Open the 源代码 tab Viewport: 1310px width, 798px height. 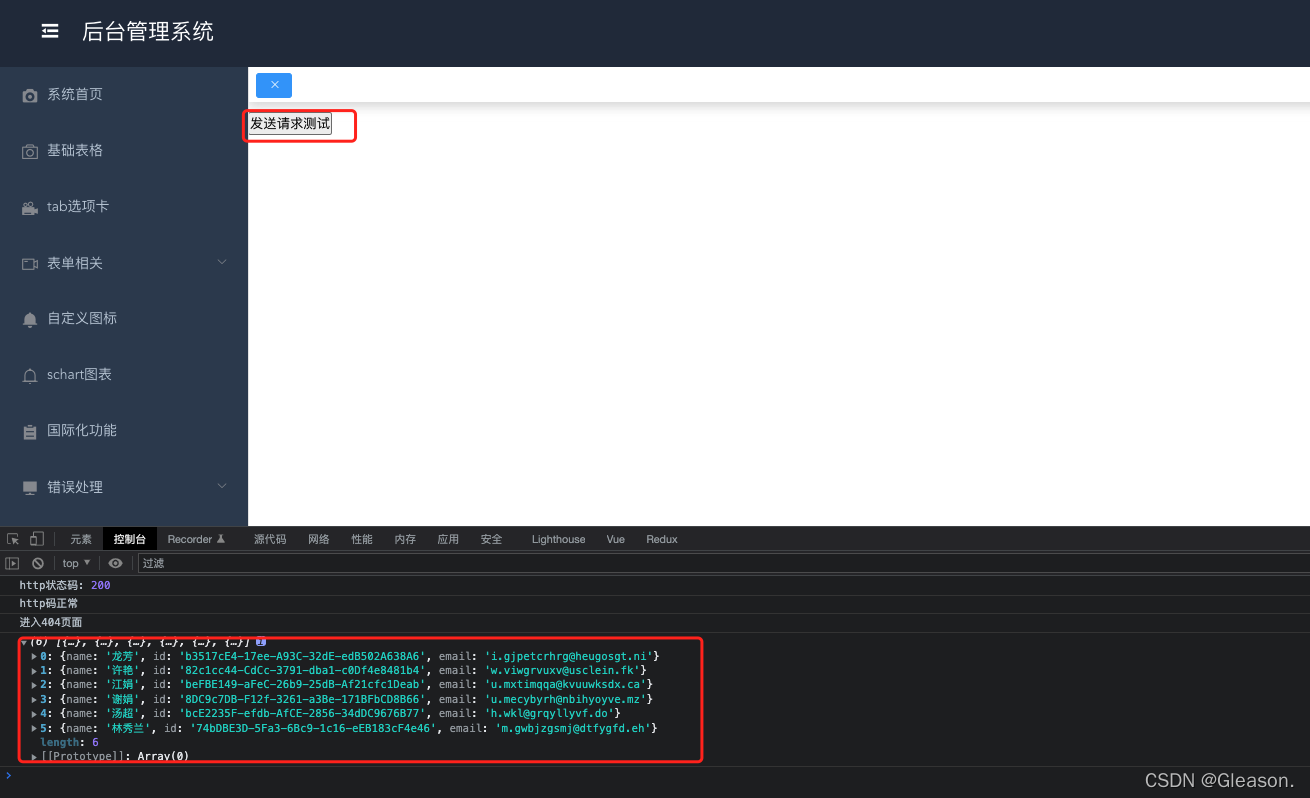(x=270, y=539)
